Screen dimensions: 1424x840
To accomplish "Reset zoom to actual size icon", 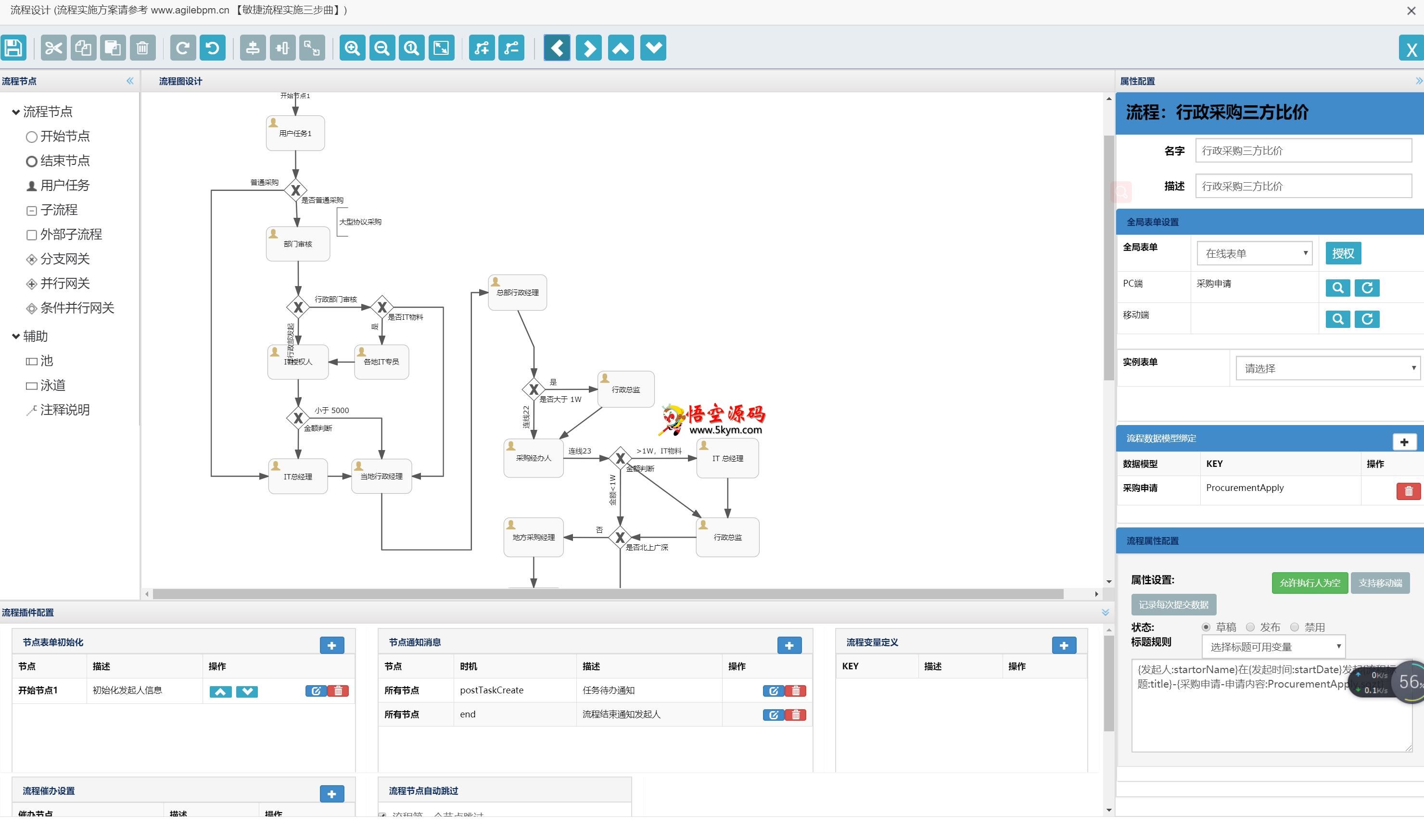I will click(412, 48).
